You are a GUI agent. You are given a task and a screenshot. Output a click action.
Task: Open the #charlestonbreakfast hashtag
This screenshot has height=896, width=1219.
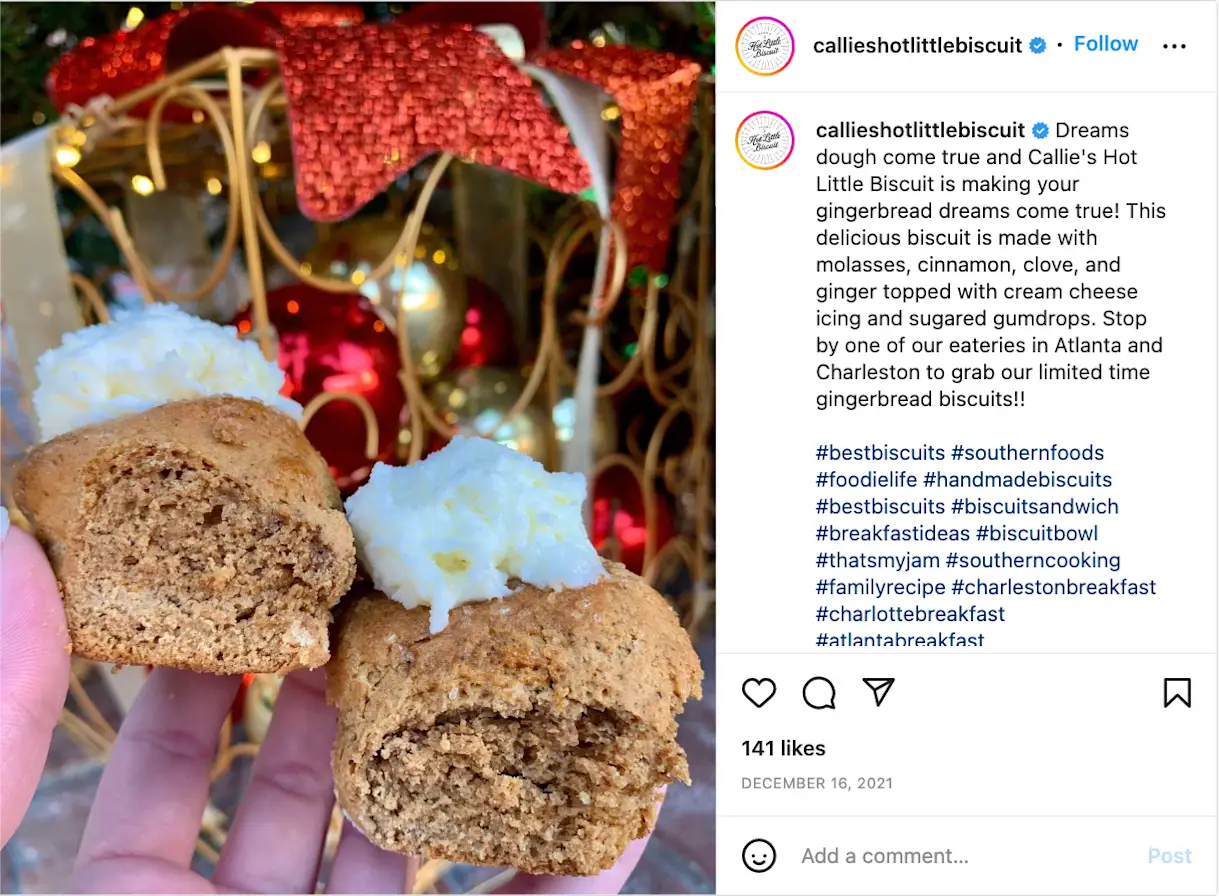tap(1053, 587)
